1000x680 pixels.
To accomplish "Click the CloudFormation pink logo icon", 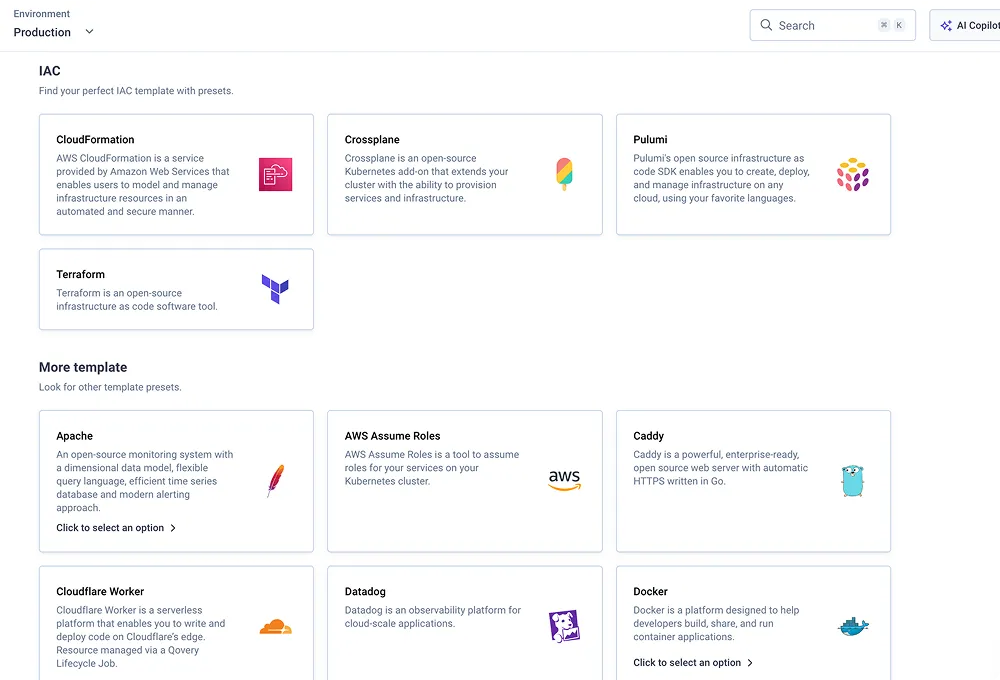I will (276, 174).
